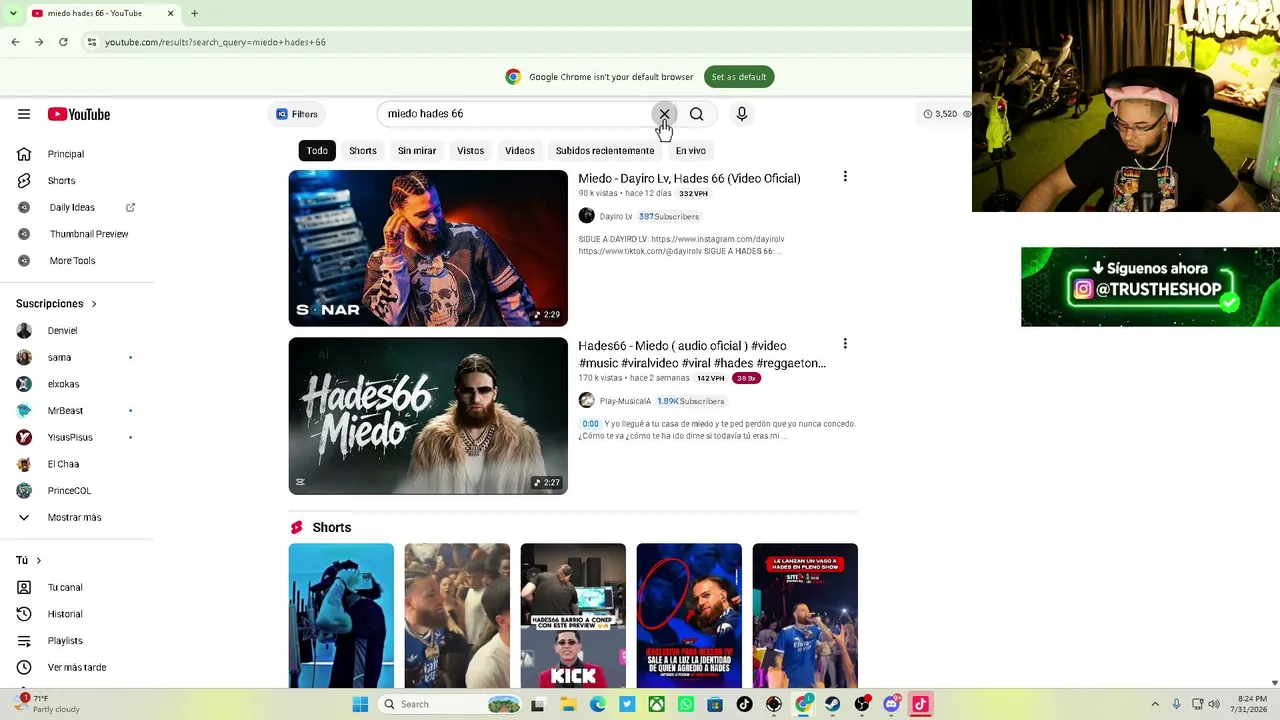The height and width of the screenshot is (720, 1280).
Task: Click the Windows taskbar search box
Action: (x=450, y=704)
